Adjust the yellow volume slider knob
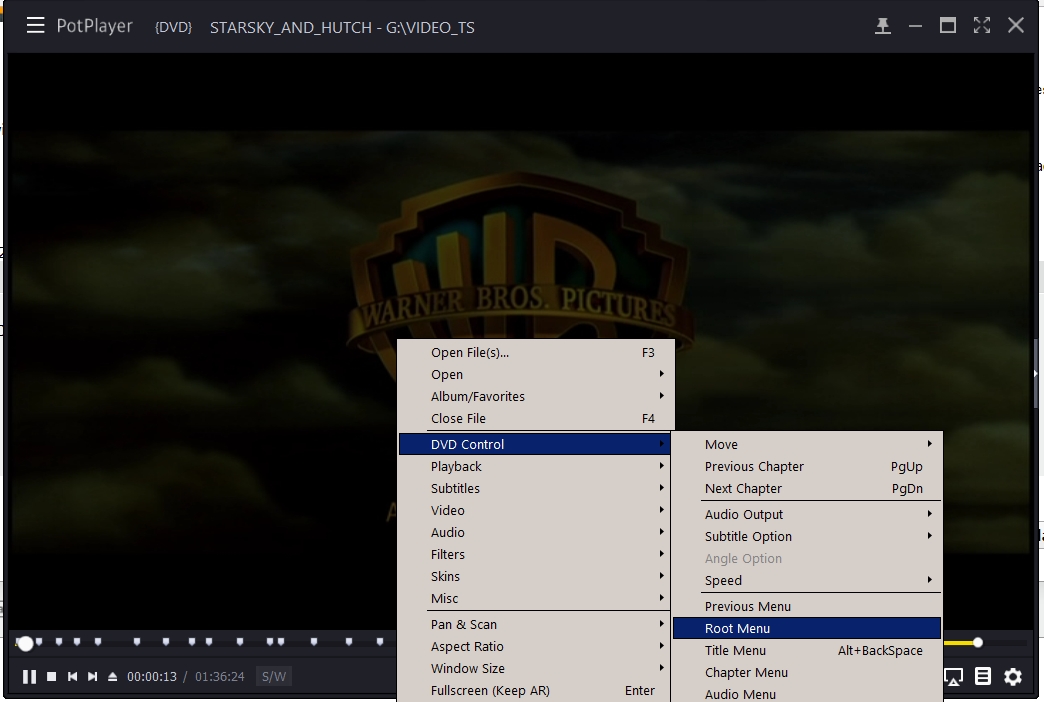1044x702 pixels. coord(977,643)
